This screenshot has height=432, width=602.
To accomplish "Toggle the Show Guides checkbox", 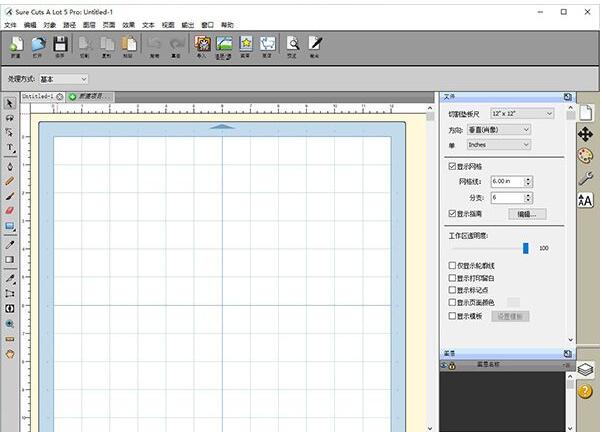I will point(452,214).
